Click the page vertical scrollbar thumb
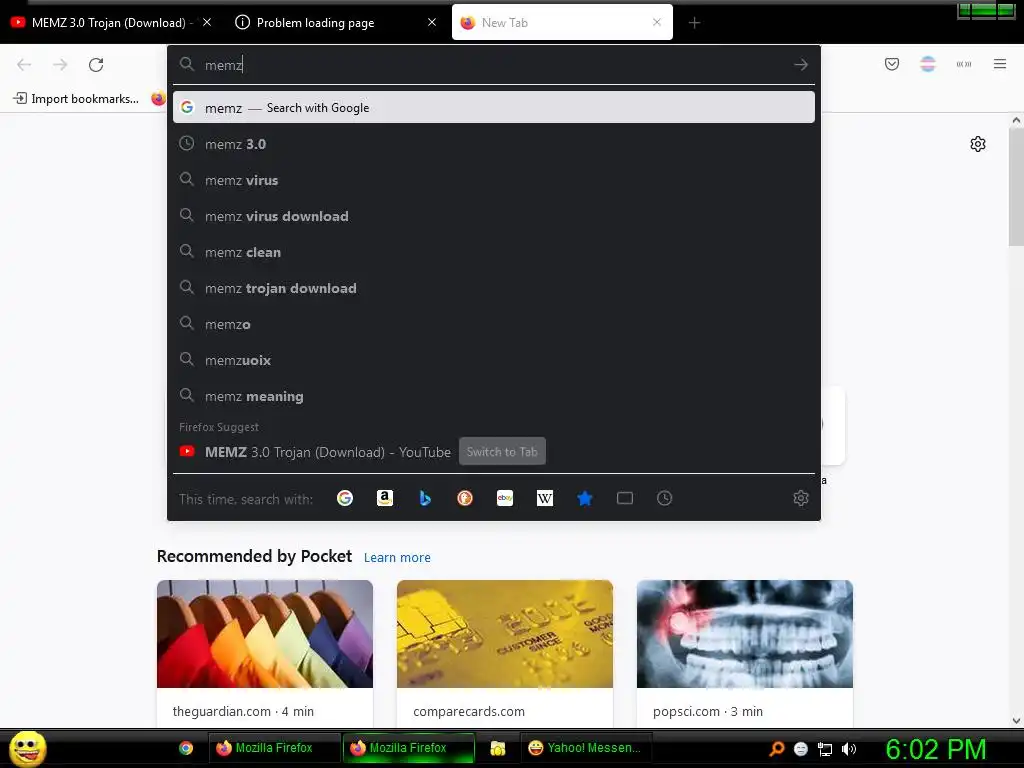 point(1016,187)
